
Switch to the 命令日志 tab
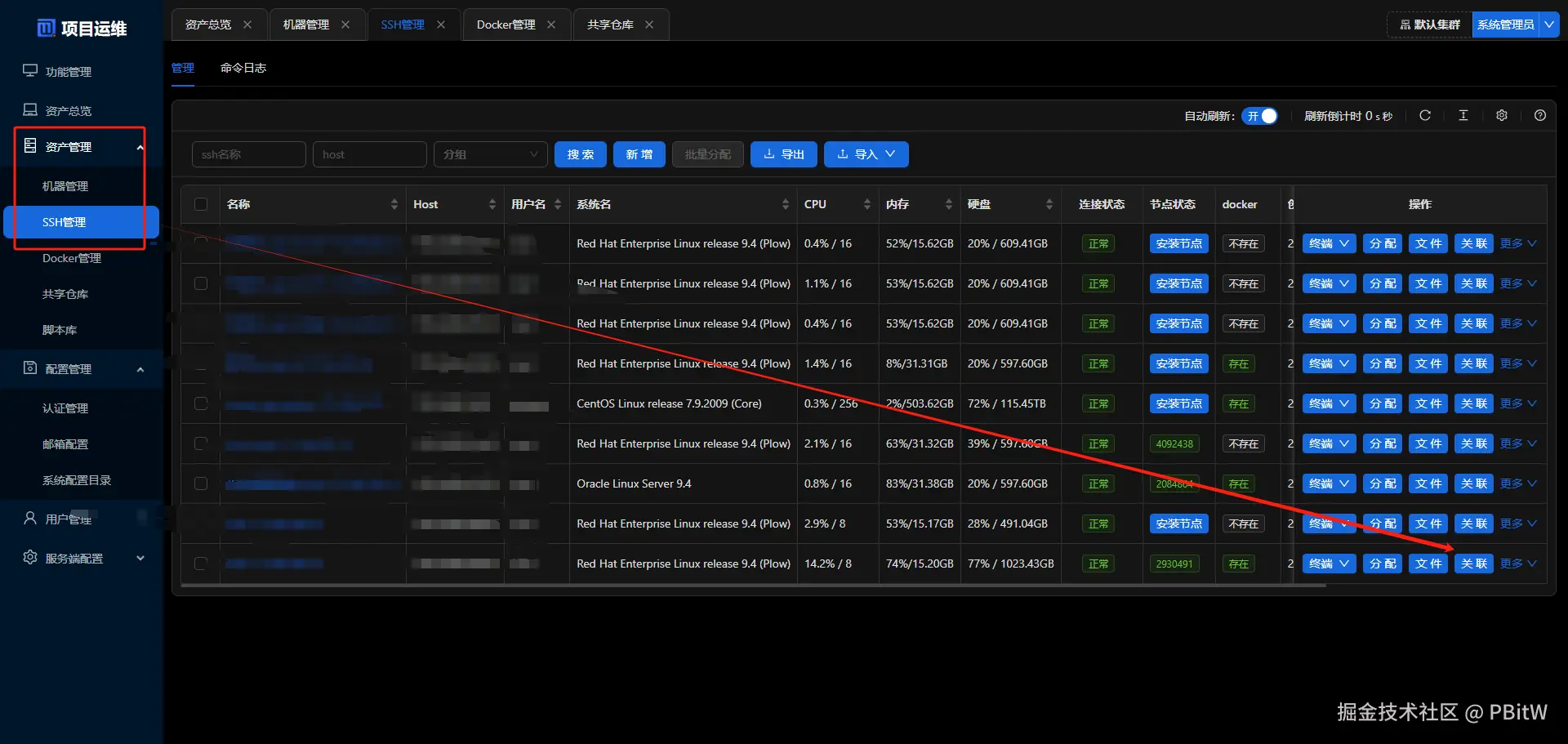click(x=243, y=68)
